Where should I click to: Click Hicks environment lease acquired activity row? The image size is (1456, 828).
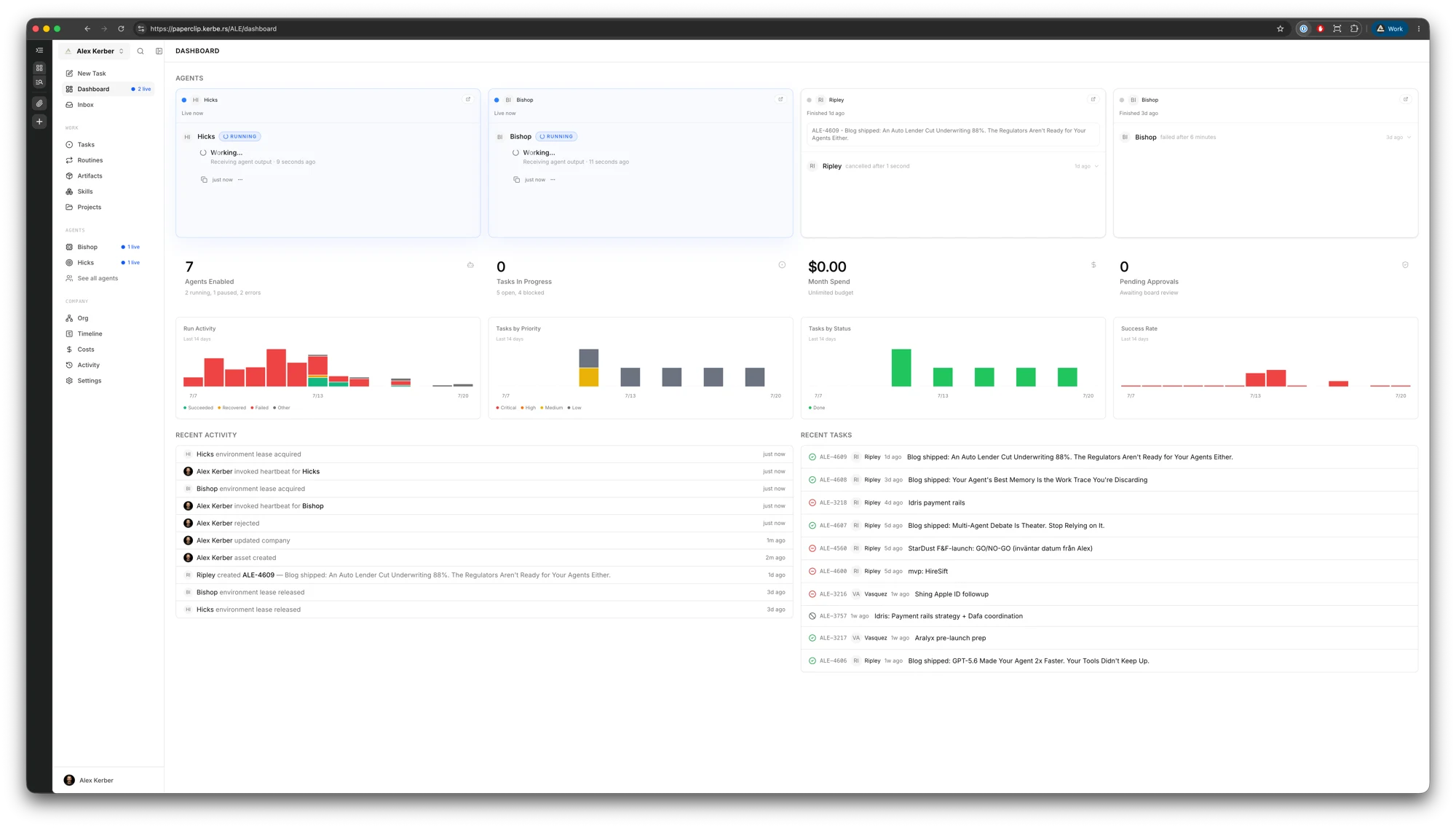pyautogui.click(x=484, y=454)
